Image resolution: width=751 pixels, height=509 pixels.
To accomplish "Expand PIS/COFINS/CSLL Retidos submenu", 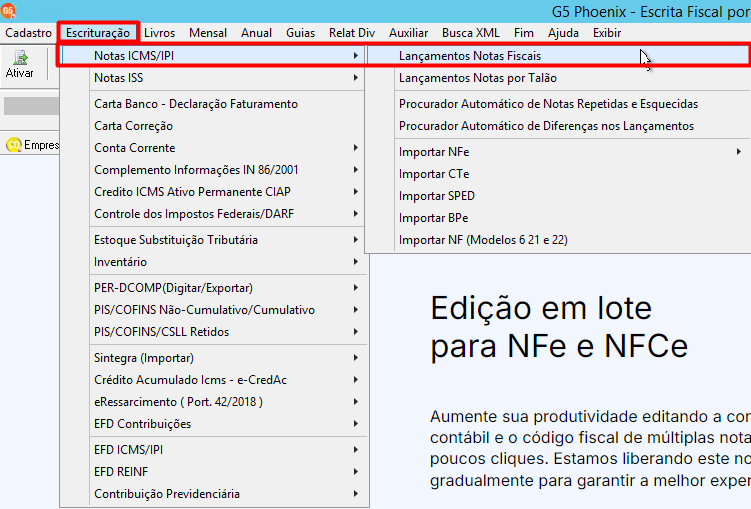I will (x=213, y=332).
